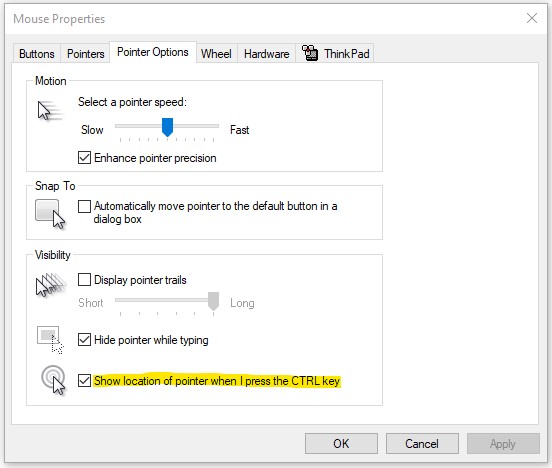552x468 pixels.
Task: Open the Hardware tab
Action: point(266,54)
